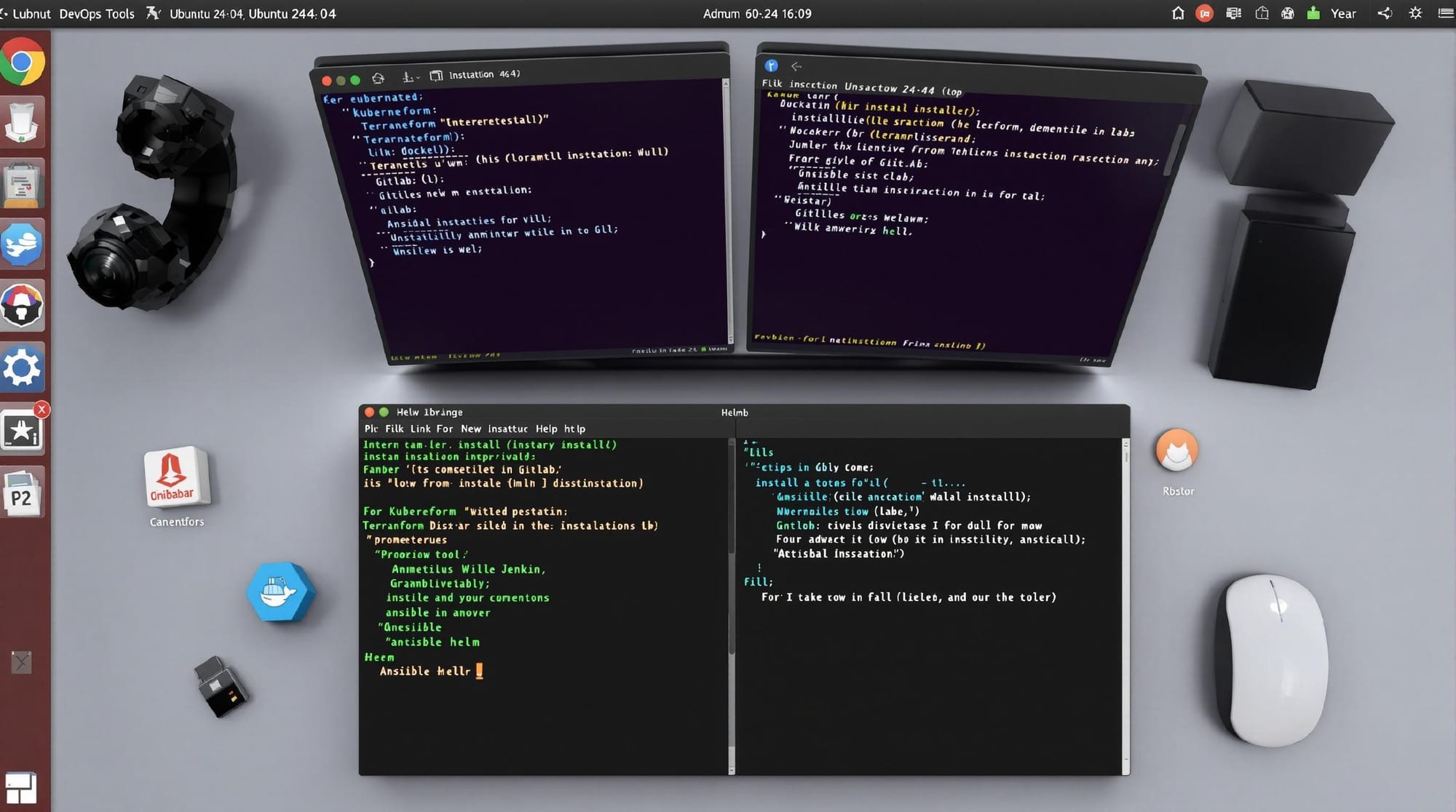Click the outlined box icon in top panel
Viewport: 1456px width, 812px height.
point(1262,13)
